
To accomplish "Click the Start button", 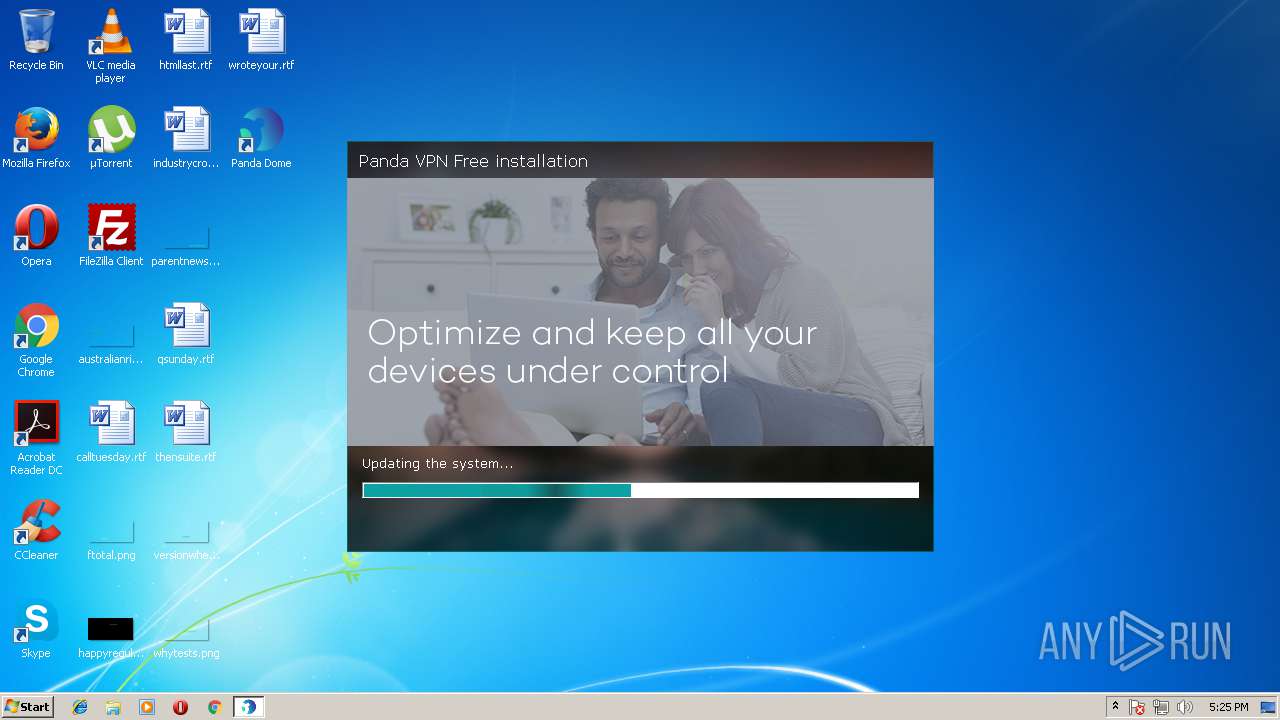I will pos(27,707).
